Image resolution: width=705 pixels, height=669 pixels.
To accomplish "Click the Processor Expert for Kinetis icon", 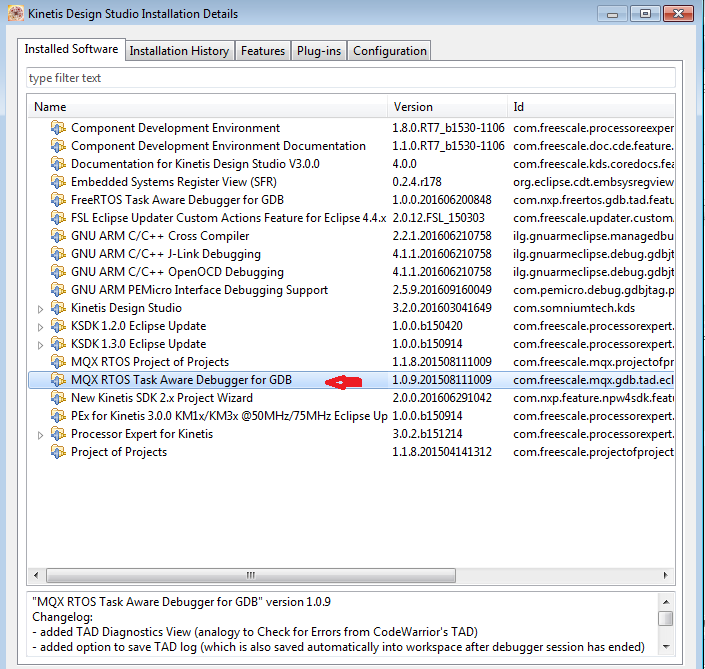I will 58,434.
